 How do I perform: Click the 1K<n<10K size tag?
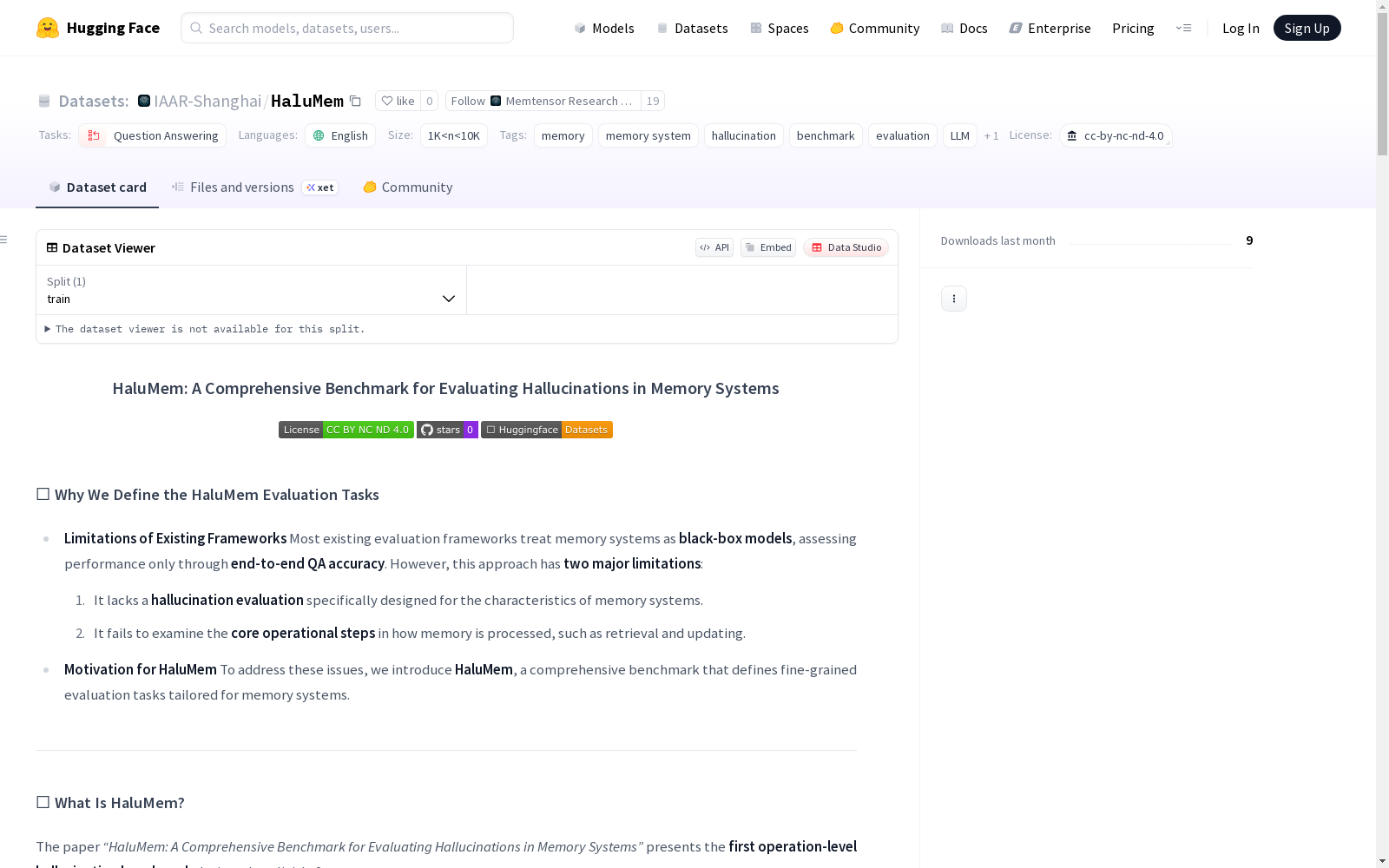point(454,135)
